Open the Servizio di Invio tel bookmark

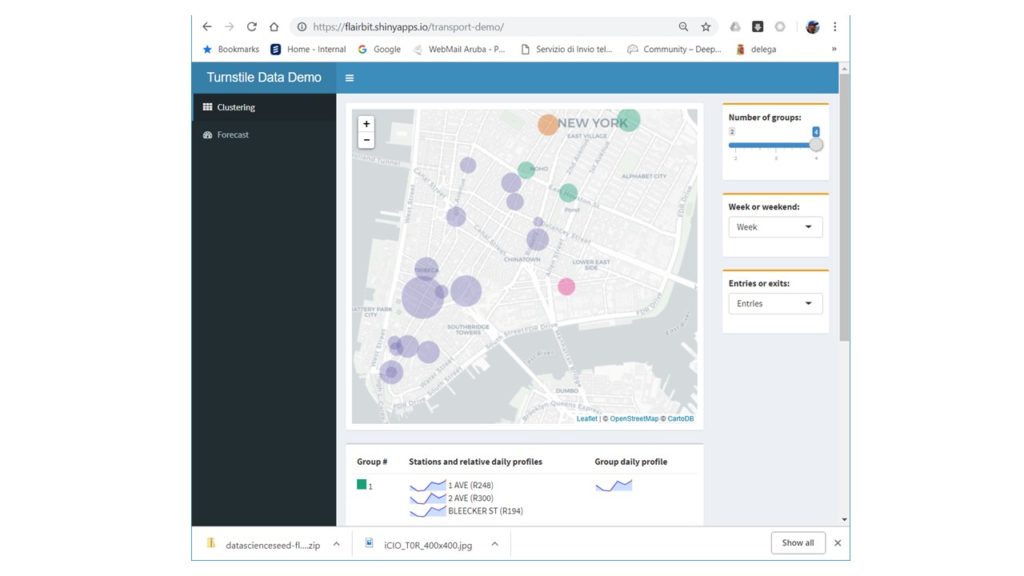tap(566, 49)
